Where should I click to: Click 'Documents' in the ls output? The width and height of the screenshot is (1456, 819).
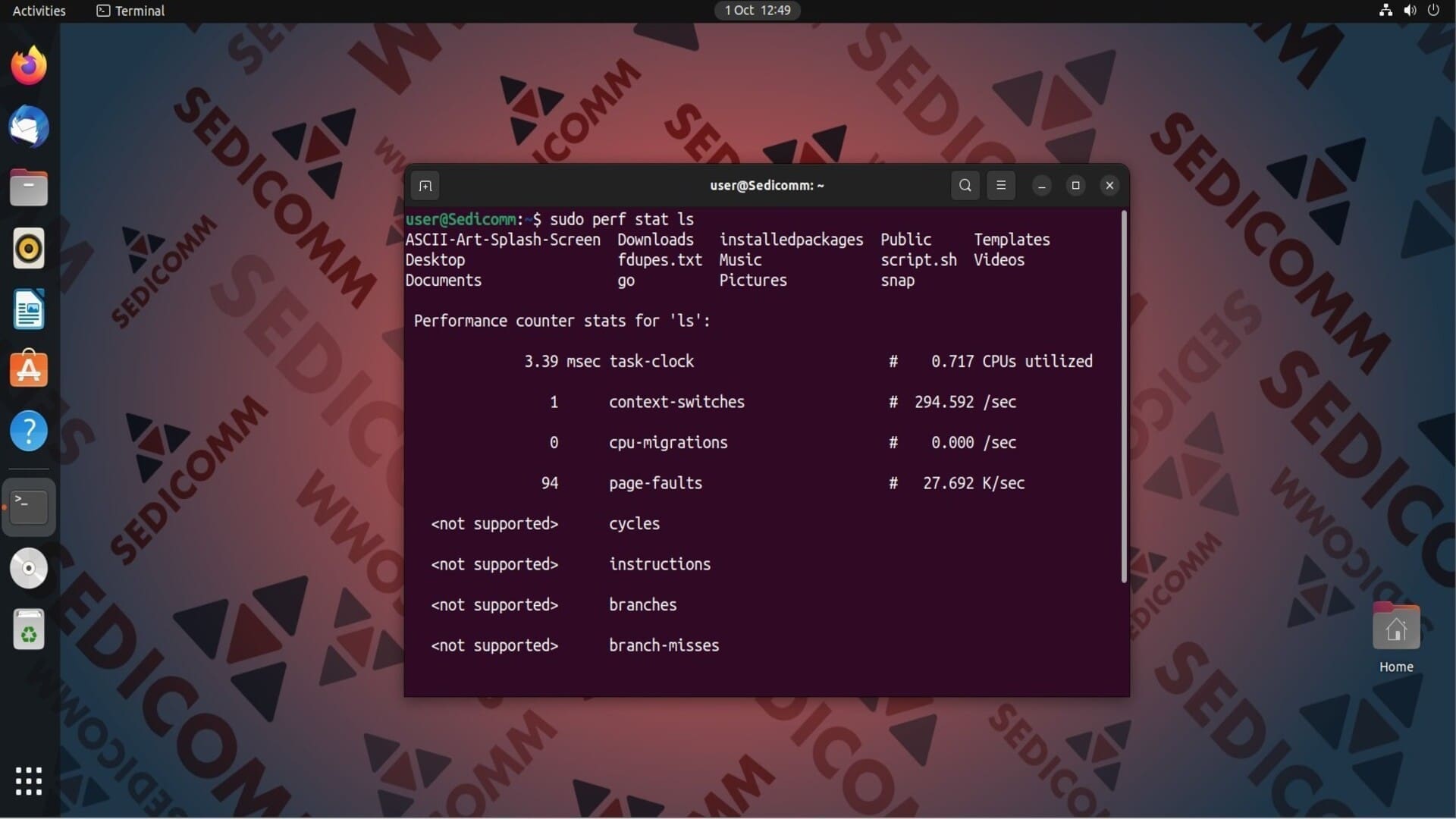tap(443, 281)
